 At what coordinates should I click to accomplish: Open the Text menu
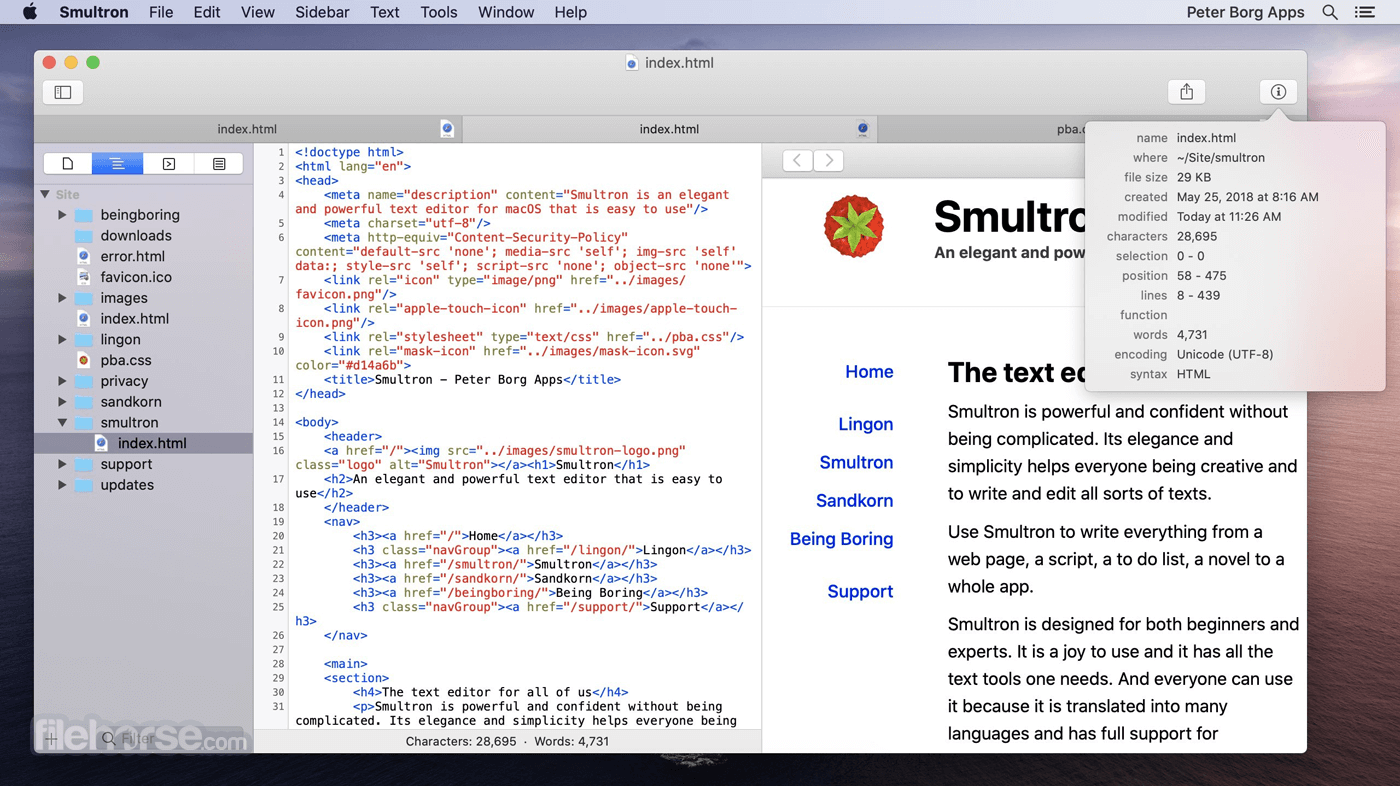pyautogui.click(x=385, y=12)
